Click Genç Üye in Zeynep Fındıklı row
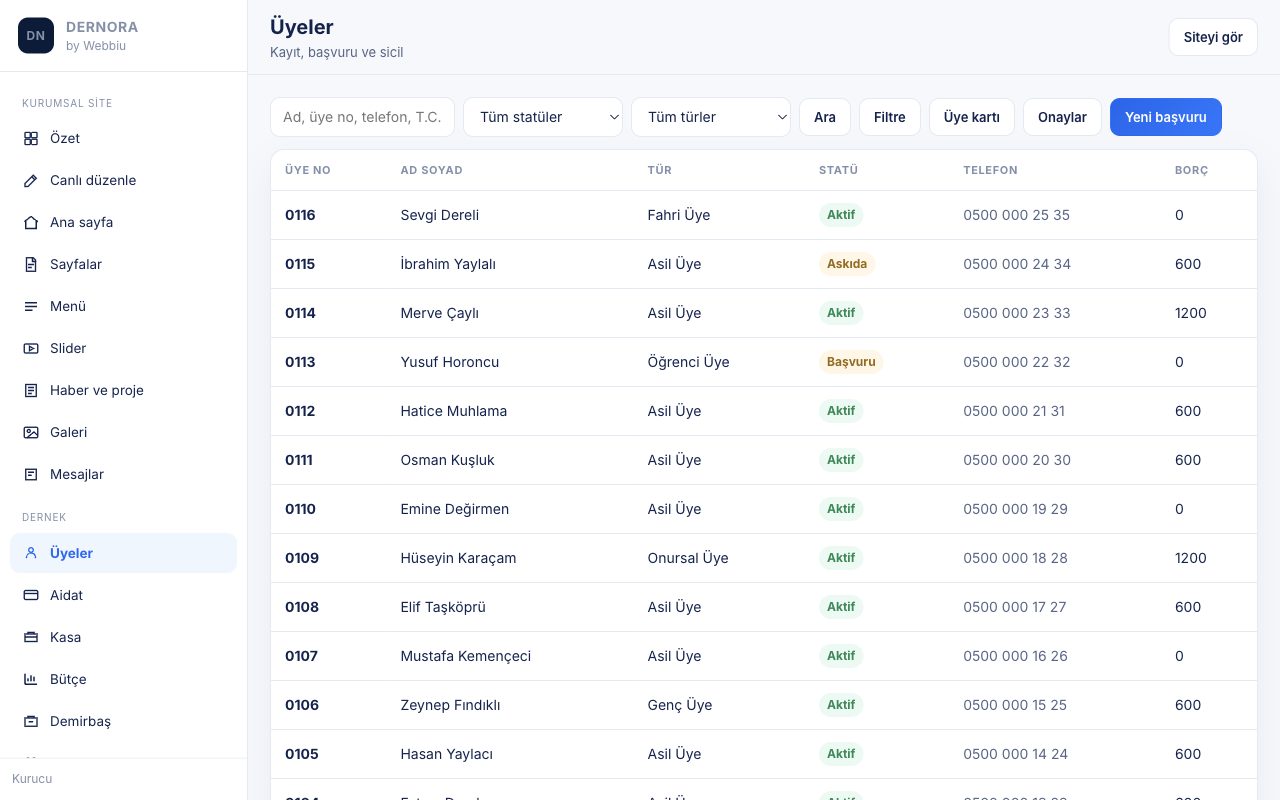Image resolution: width=1280 pixels, height=800 pixels. 680,705
